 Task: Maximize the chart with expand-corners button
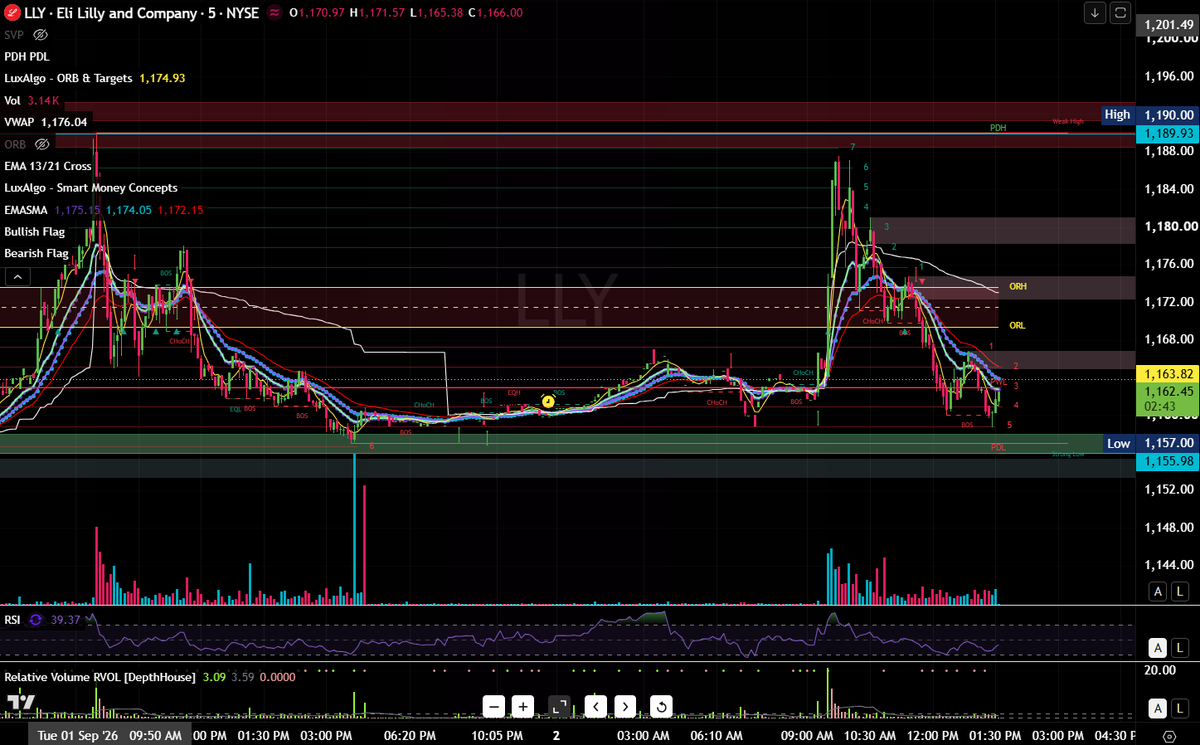point(559,706)
